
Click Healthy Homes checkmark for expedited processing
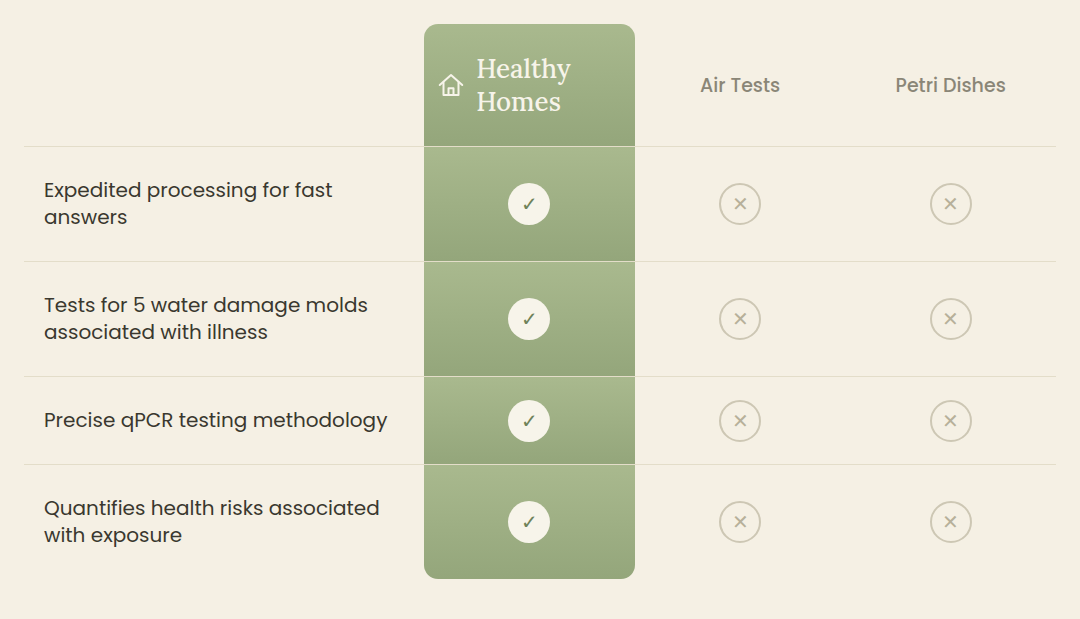(x=529, y=204)
